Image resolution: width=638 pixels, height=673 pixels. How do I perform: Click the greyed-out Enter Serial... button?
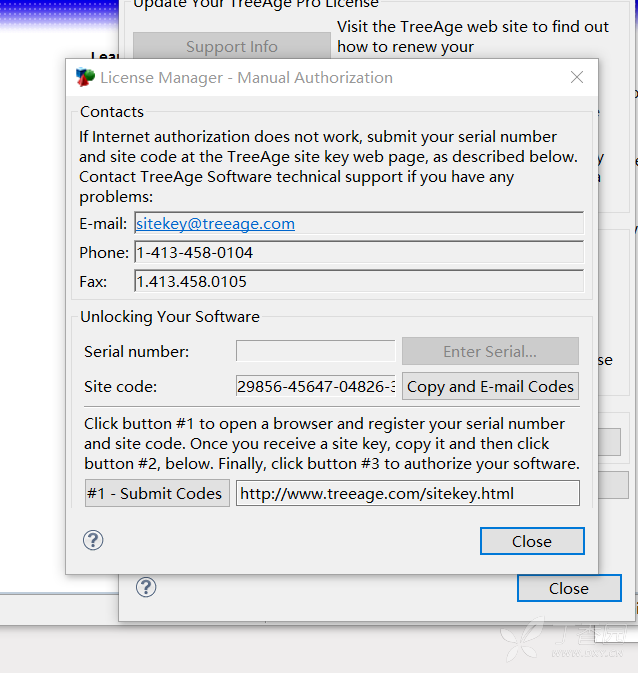coord(490,352)
